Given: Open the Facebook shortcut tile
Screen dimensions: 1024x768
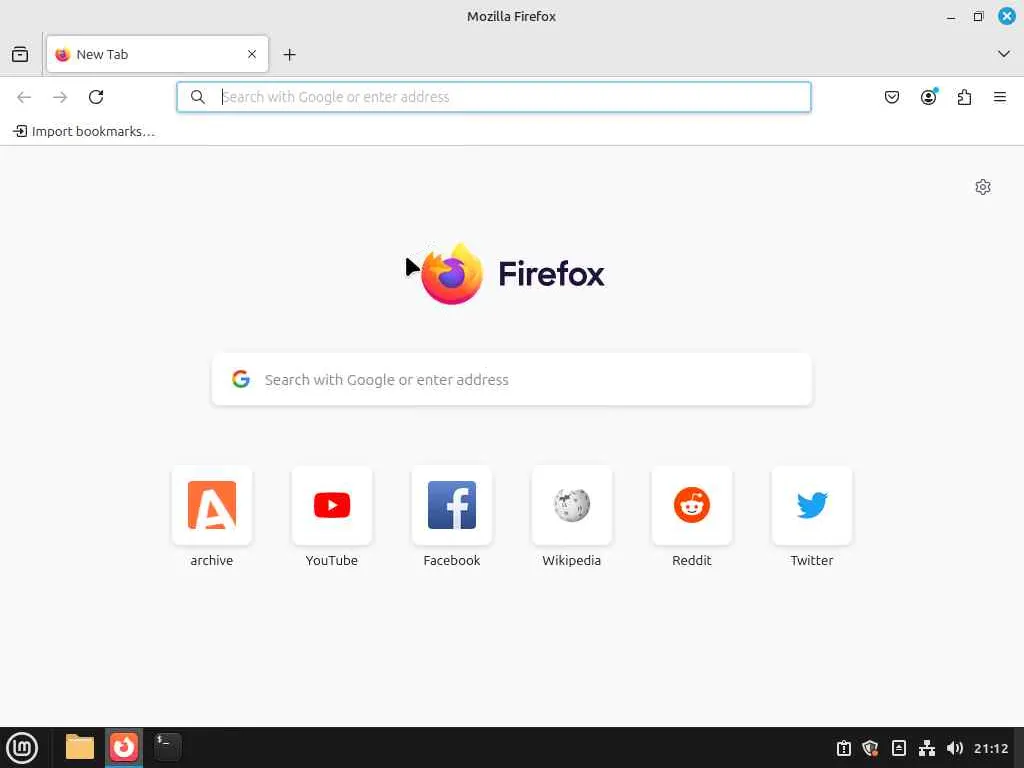Looking at the screenshot, I should [x=452, y=505].
